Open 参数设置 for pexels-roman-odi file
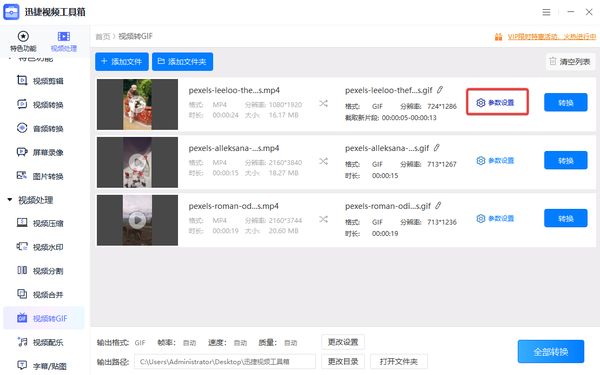This screenshot has width=600, height=375. 495,218
